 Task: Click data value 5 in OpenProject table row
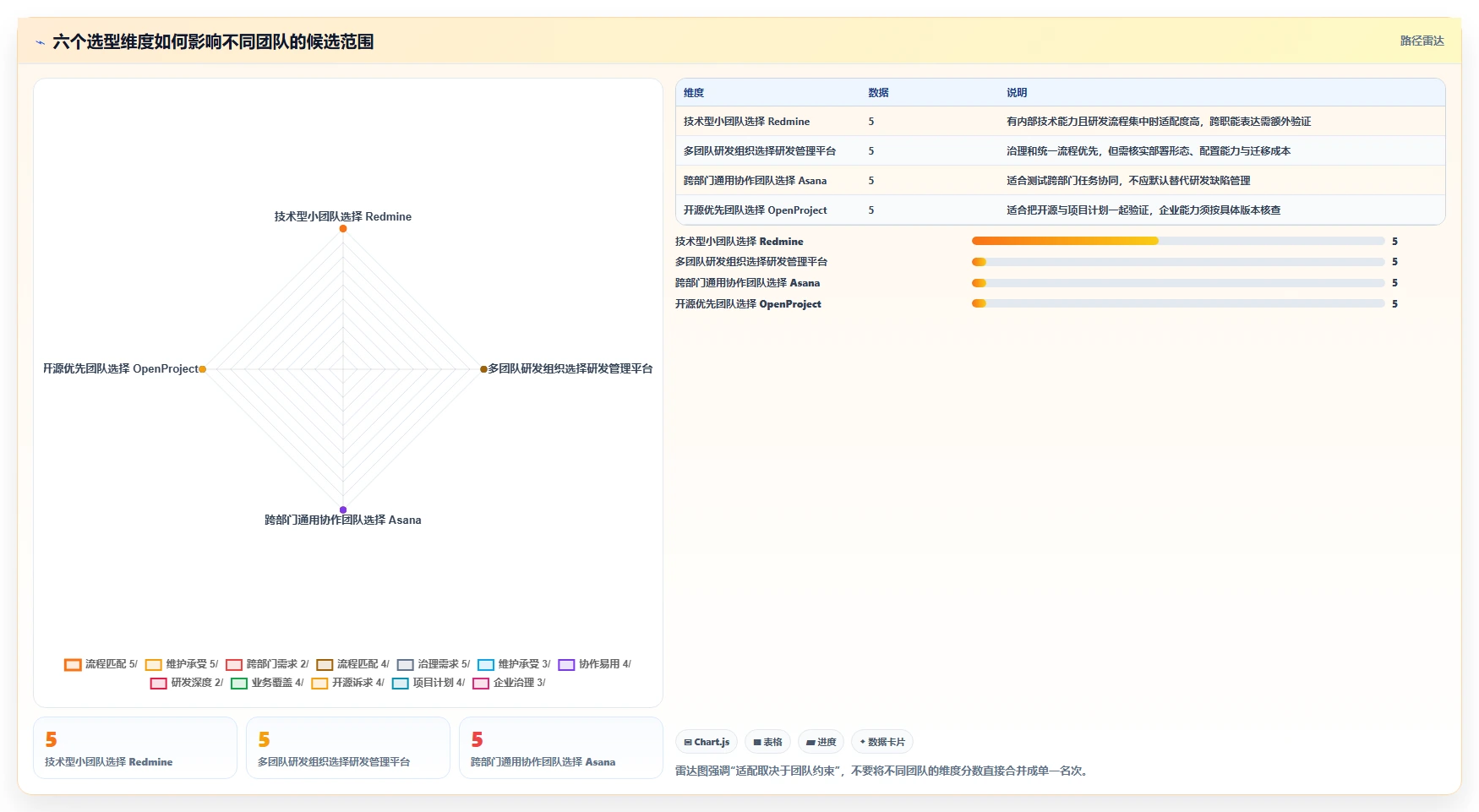point(871,210)
